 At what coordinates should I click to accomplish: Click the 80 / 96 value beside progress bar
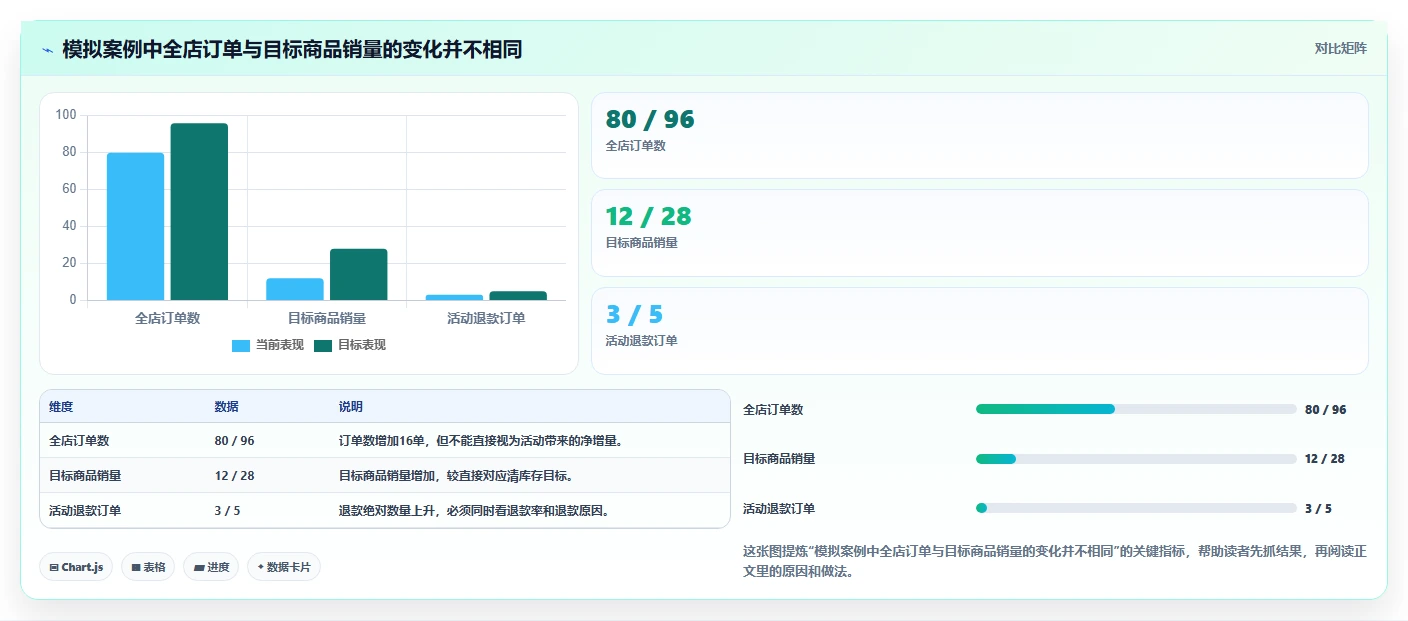pyautogui.click(x=1325, y=410)
